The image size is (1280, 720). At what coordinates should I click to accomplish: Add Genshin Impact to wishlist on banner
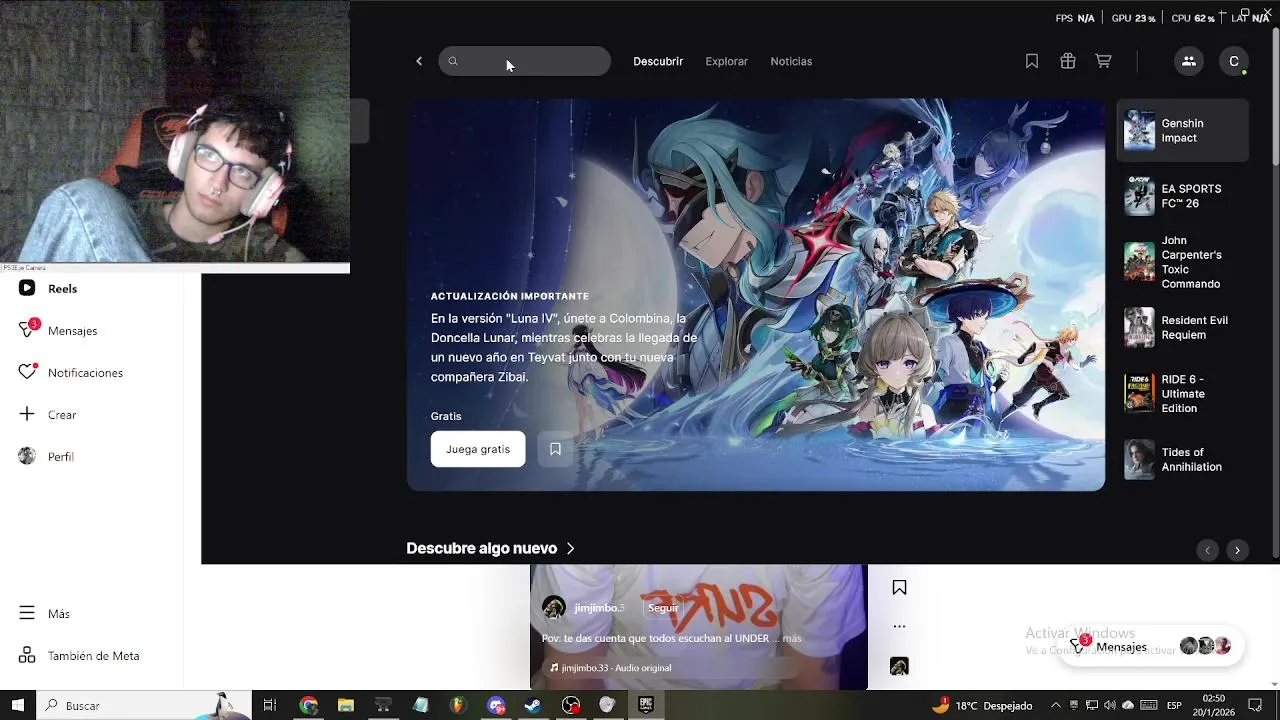[x=555, y=449]
